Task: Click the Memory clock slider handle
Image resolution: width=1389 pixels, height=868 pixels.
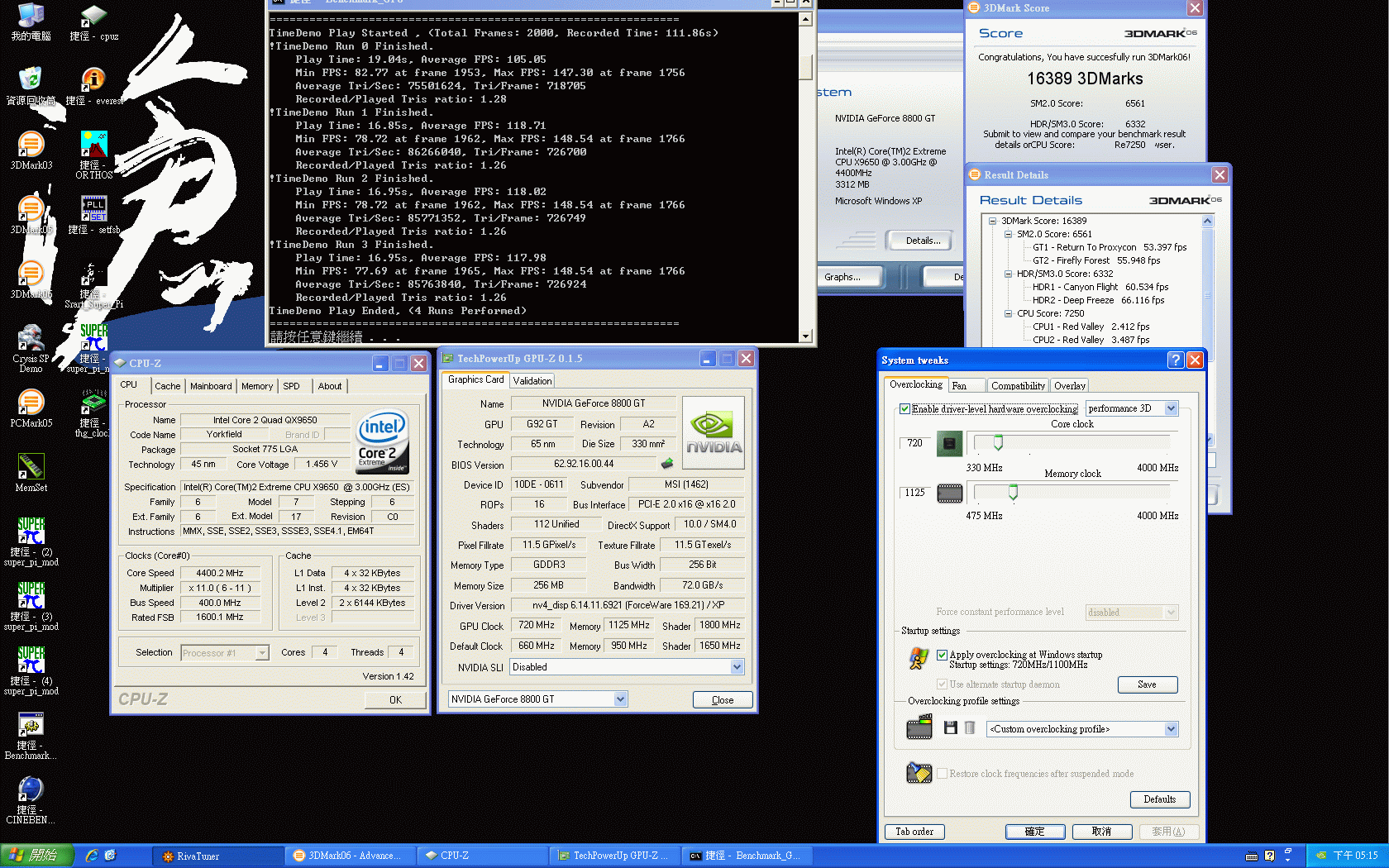Action: [x=1013, y=493]
